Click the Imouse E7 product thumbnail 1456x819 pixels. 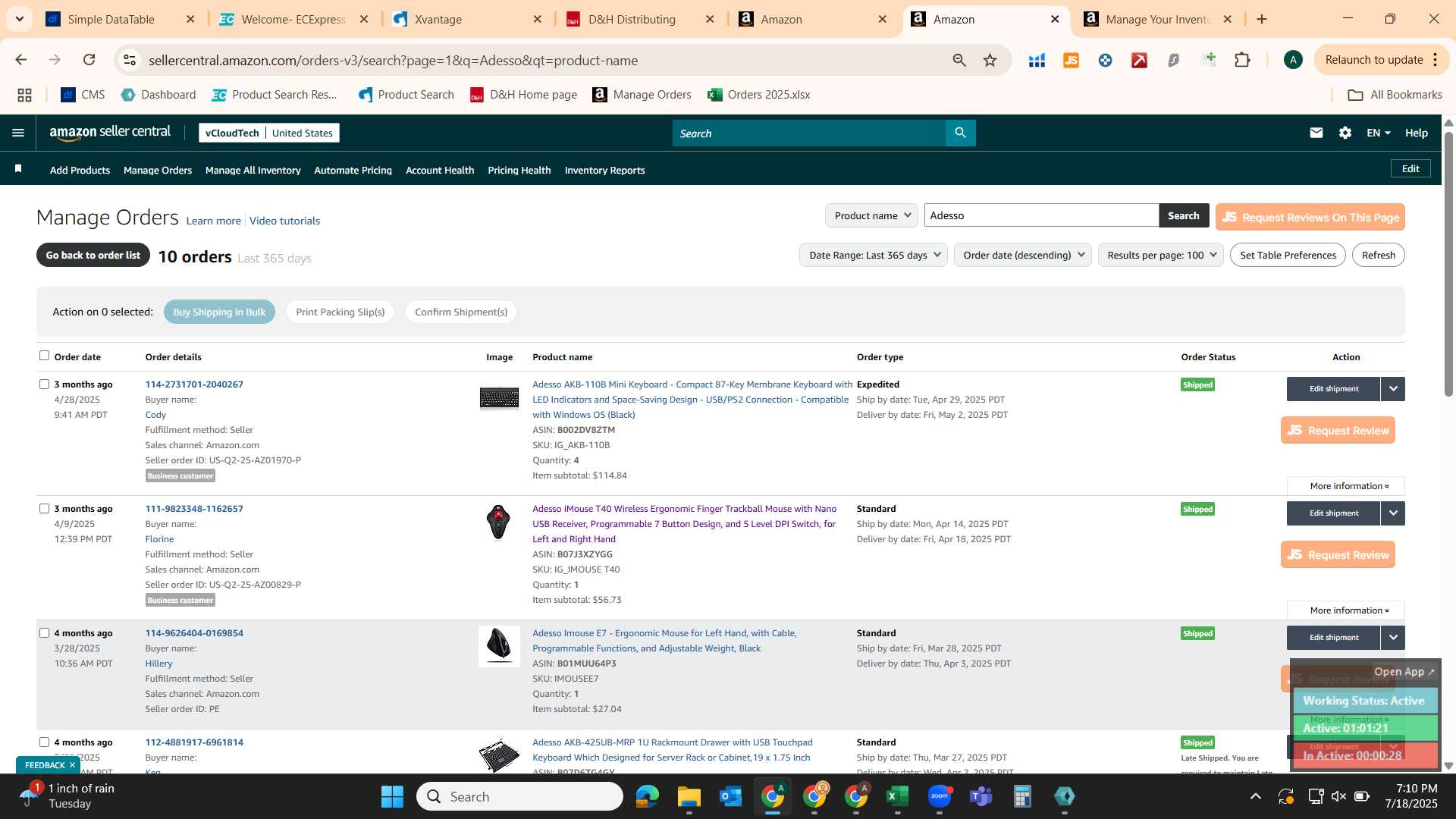pyautogui.click(x=499, y=646)
